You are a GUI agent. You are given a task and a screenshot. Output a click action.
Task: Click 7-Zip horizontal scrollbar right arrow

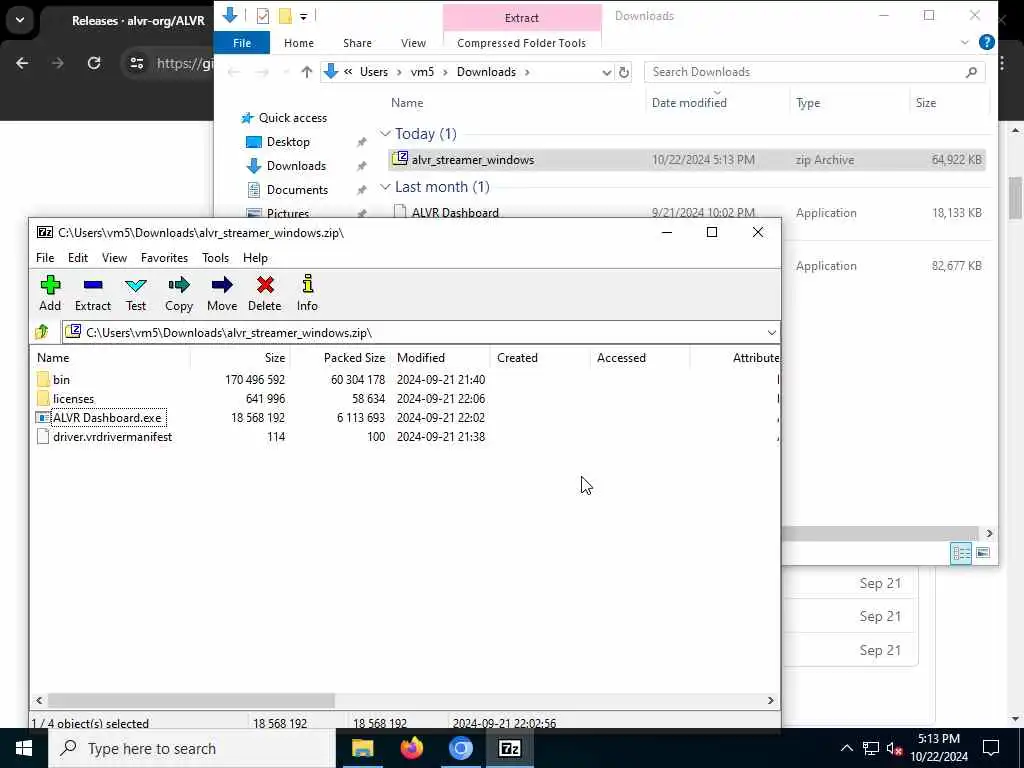click(x=770, y=700)
